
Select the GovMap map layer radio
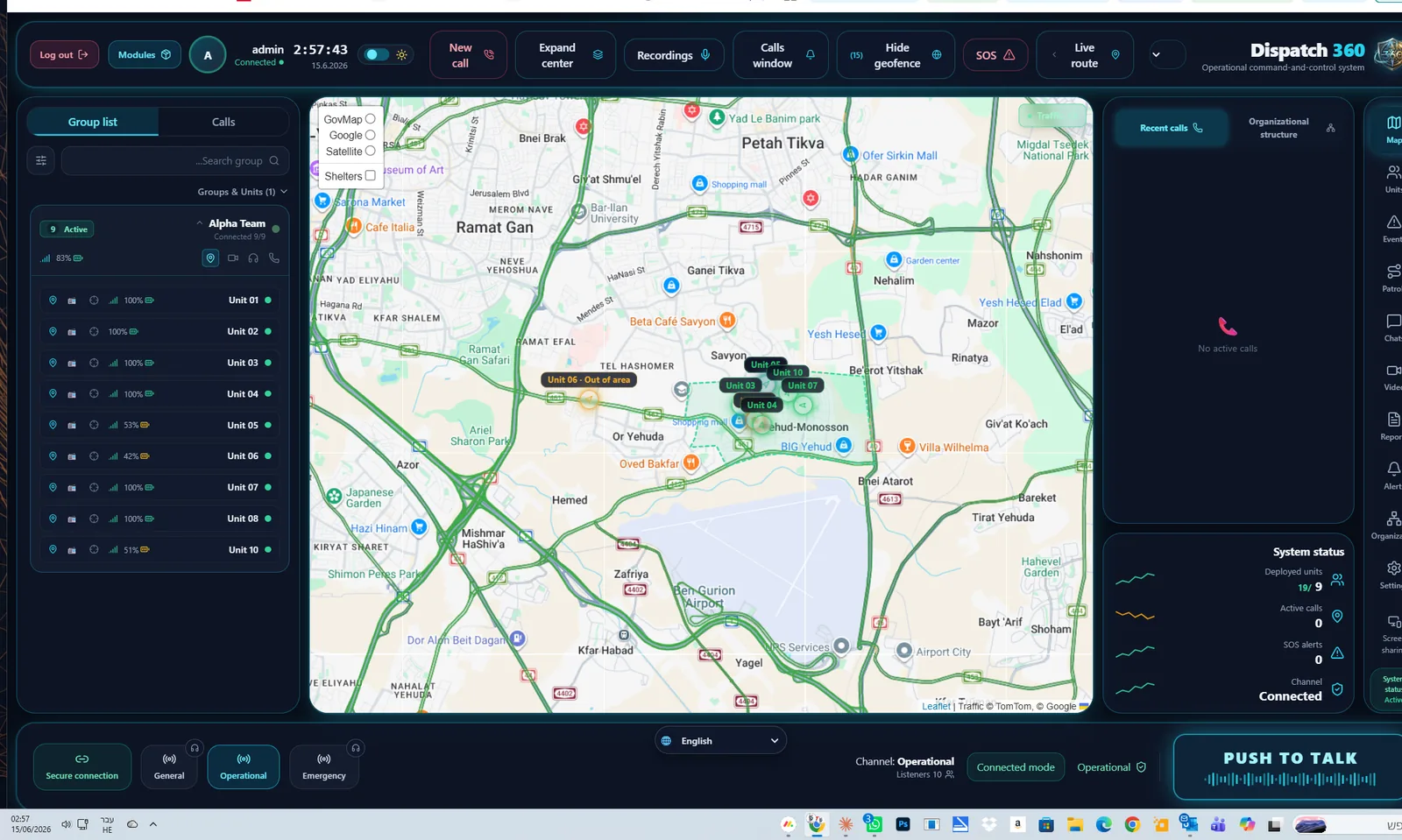pos(371,118)
